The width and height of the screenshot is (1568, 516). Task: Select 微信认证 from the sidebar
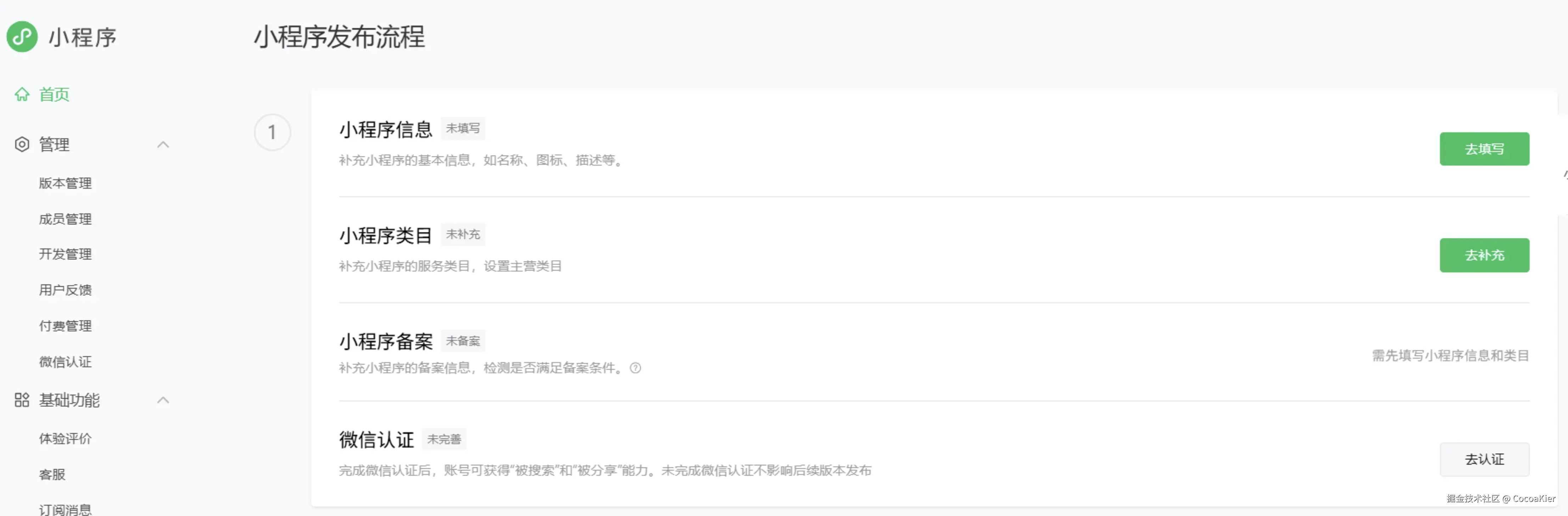tap(65, 361)
